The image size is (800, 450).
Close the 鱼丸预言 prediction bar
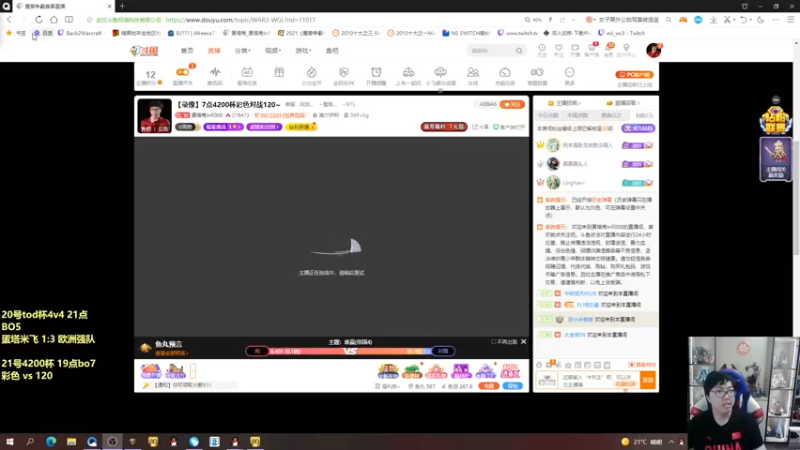pyautogui.click(x=523, y=342)
